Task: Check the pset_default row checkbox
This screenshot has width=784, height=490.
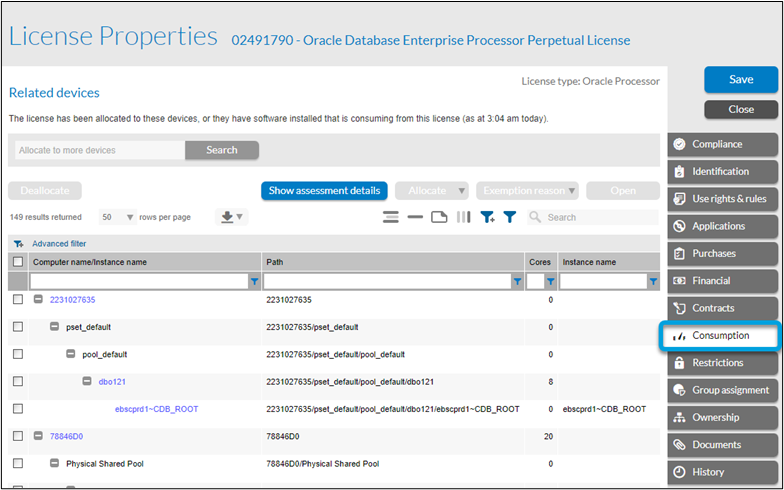Action: point(18,326)
